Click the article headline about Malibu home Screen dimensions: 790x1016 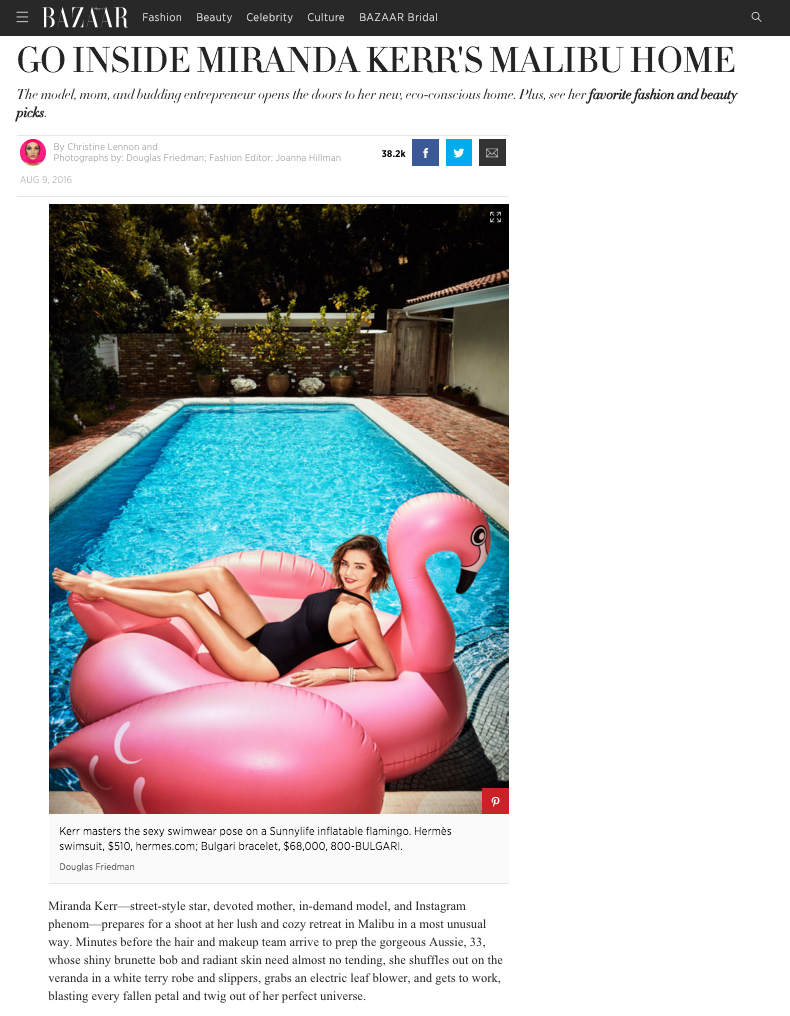[376, 60]
